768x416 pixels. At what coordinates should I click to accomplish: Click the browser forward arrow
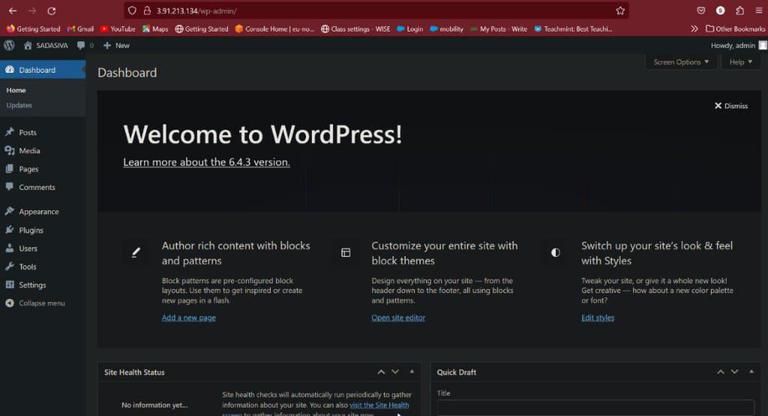[x=32, y=11]
